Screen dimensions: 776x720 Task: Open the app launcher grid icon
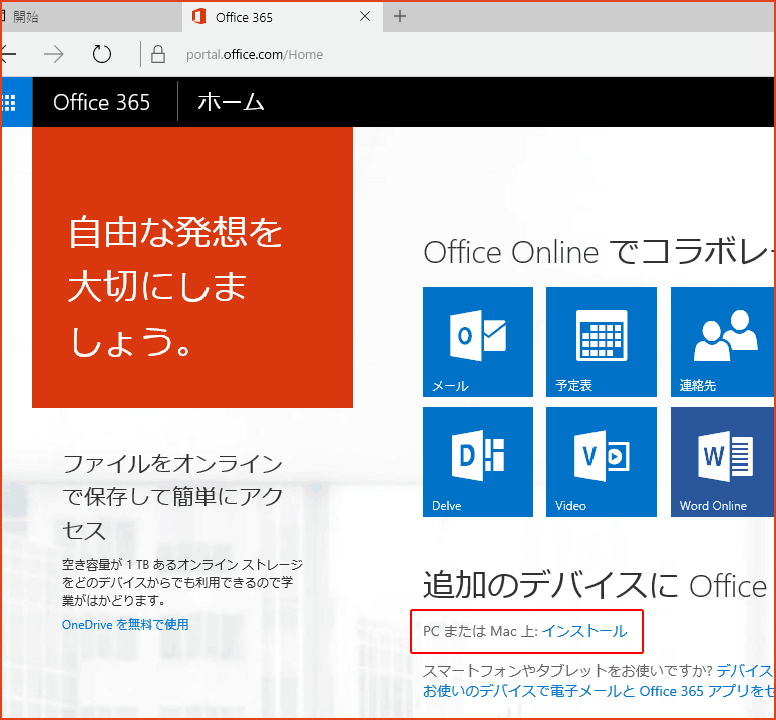tap(10, 102)
